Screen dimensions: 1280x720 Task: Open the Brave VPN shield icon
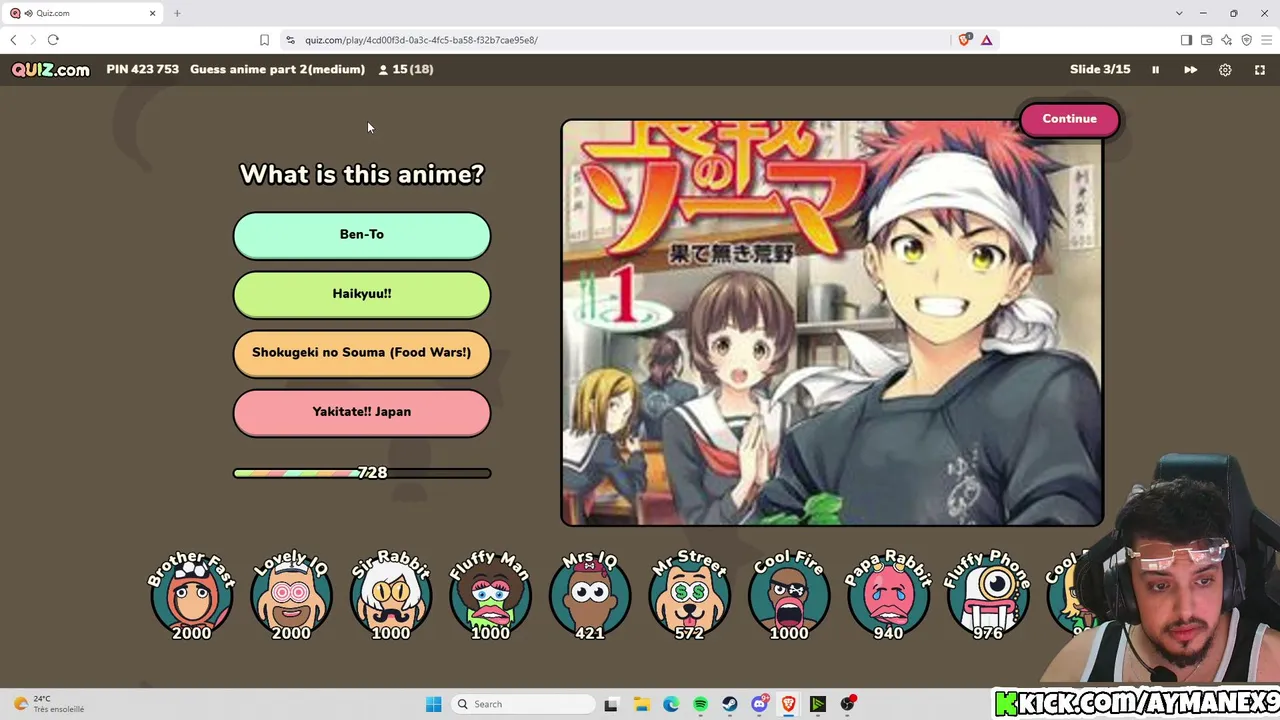pyautogui.click(x=1246, y=40)
